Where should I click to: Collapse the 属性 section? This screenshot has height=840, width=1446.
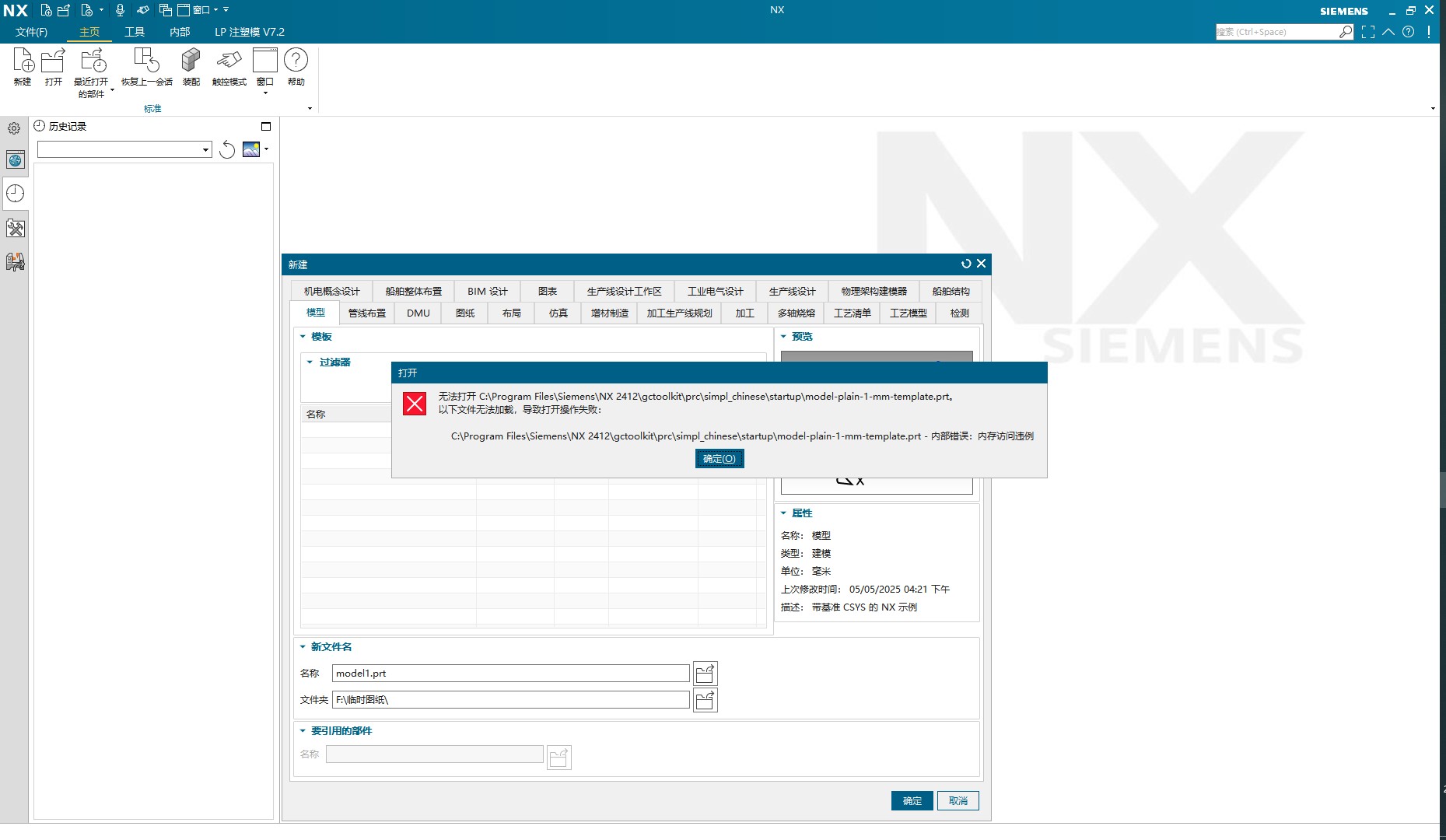pos(783,513)
